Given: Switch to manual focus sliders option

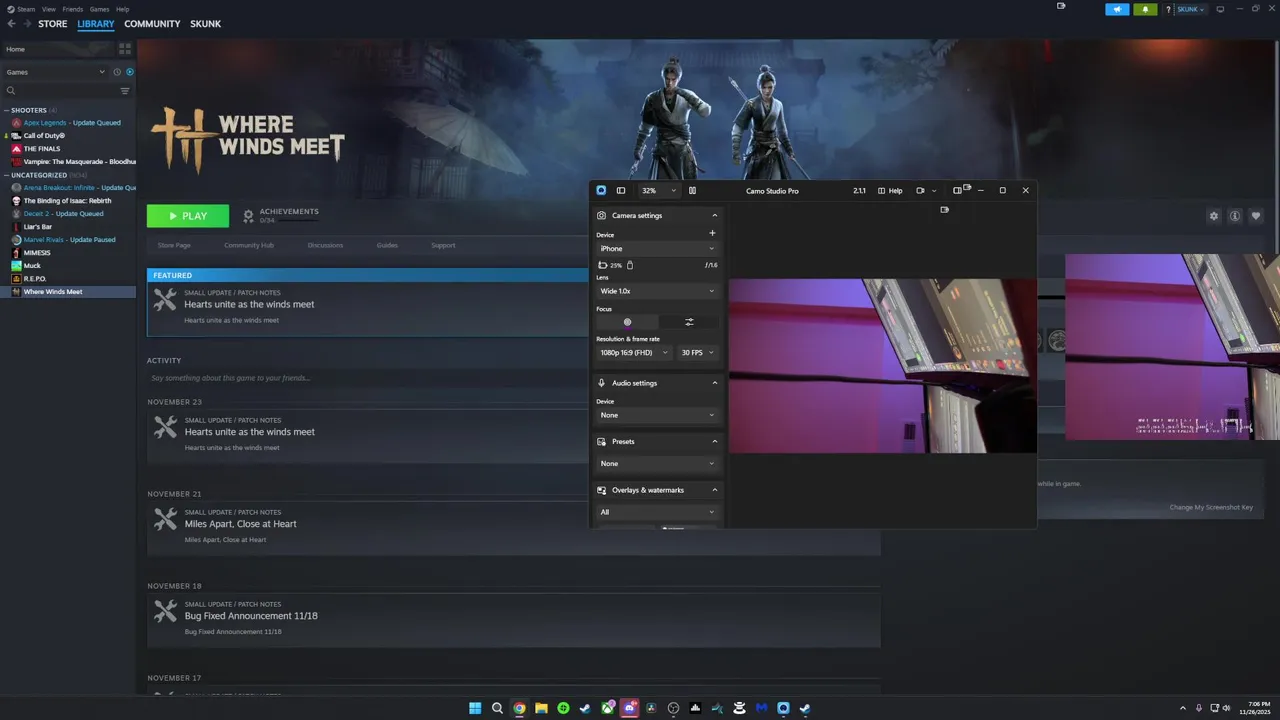Looking at the screenshot, I should tap(689, 322).
